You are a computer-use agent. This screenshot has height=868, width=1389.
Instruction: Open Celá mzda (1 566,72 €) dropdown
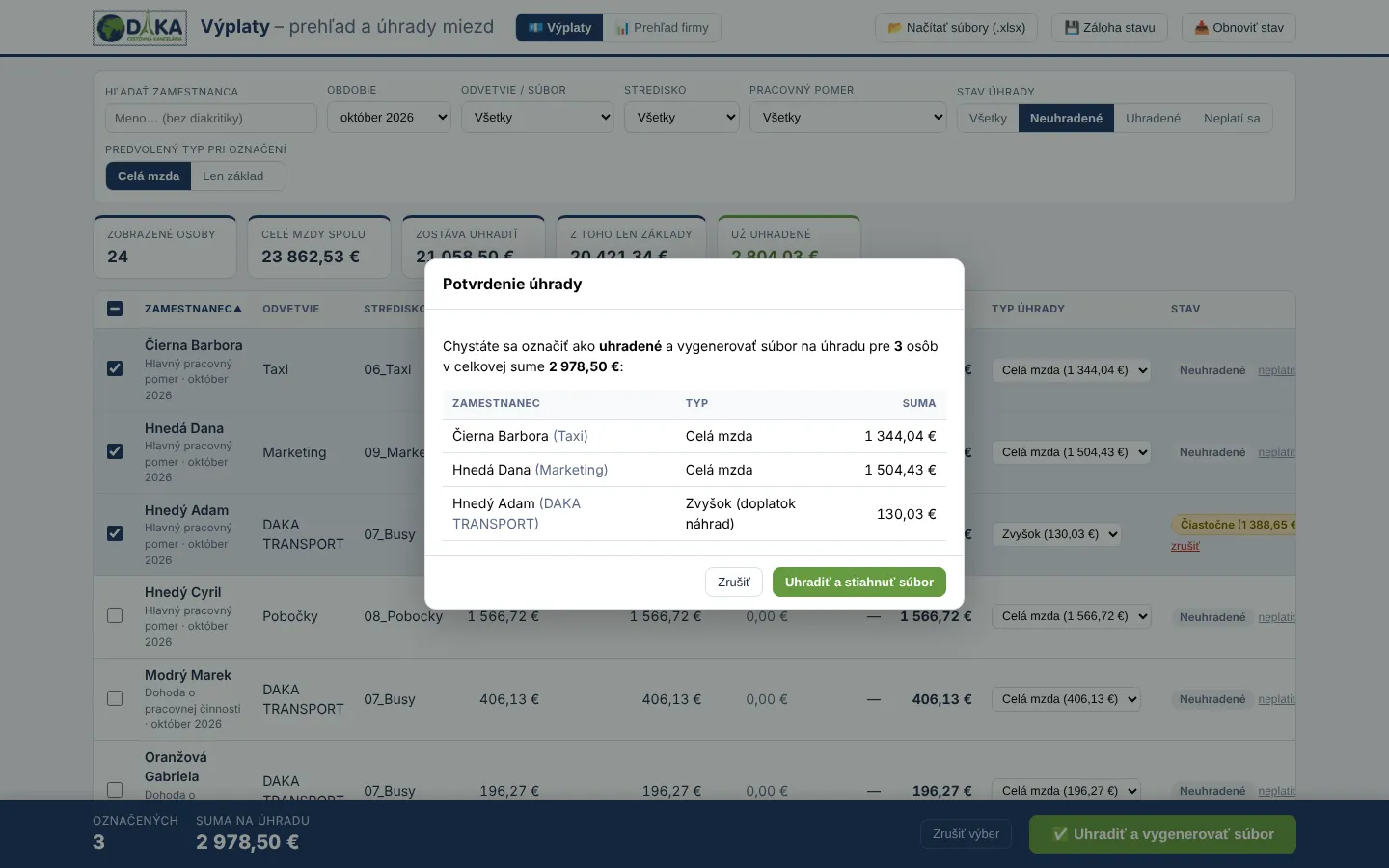(1071, 616)
